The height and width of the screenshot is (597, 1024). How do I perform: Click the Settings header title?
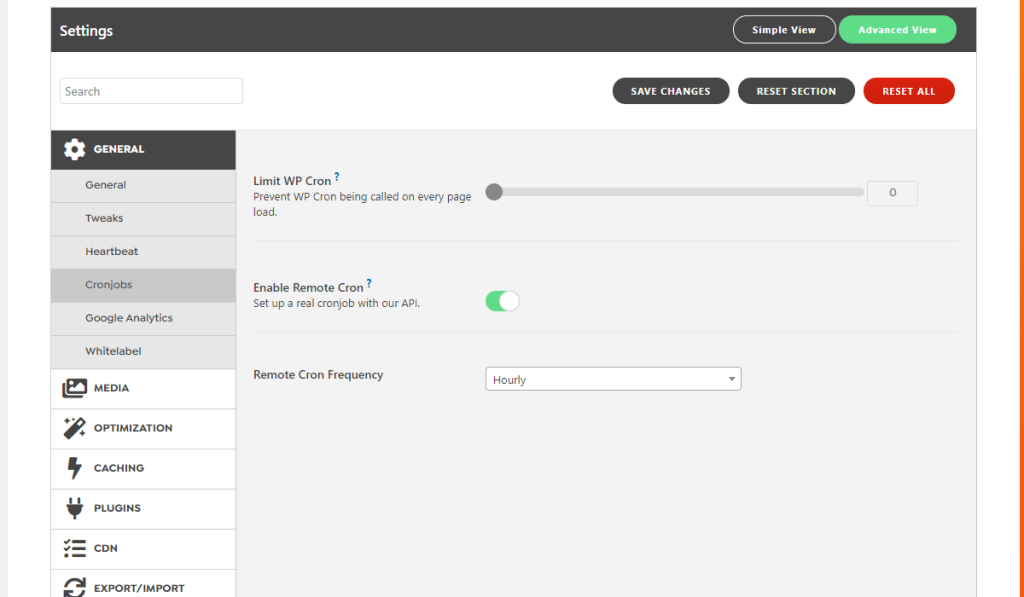pyautogui.click(x=86, y=31)
